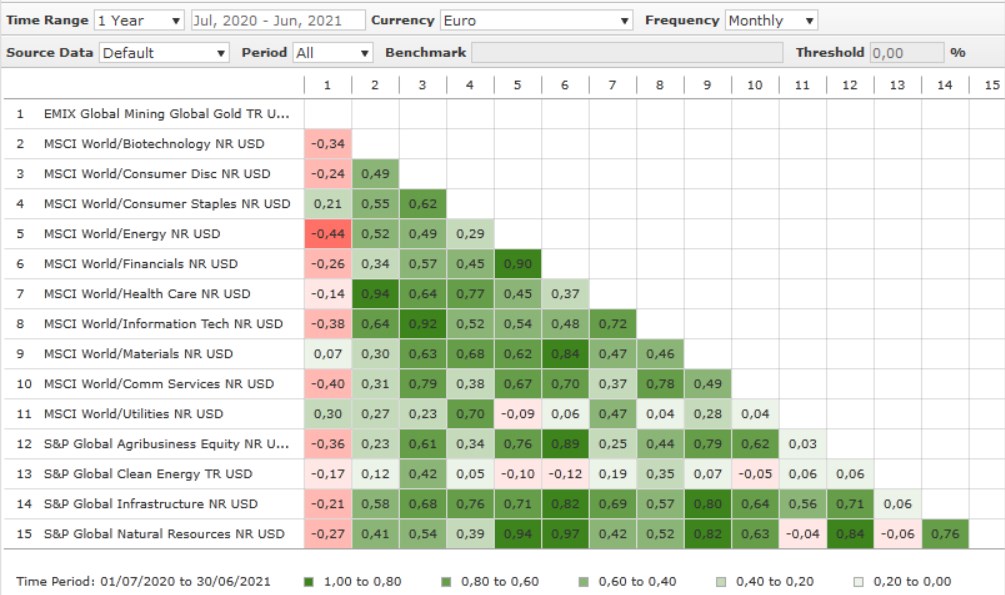Click the Threshold value field
Viewport: 1005px width, 595px height.
906,53
